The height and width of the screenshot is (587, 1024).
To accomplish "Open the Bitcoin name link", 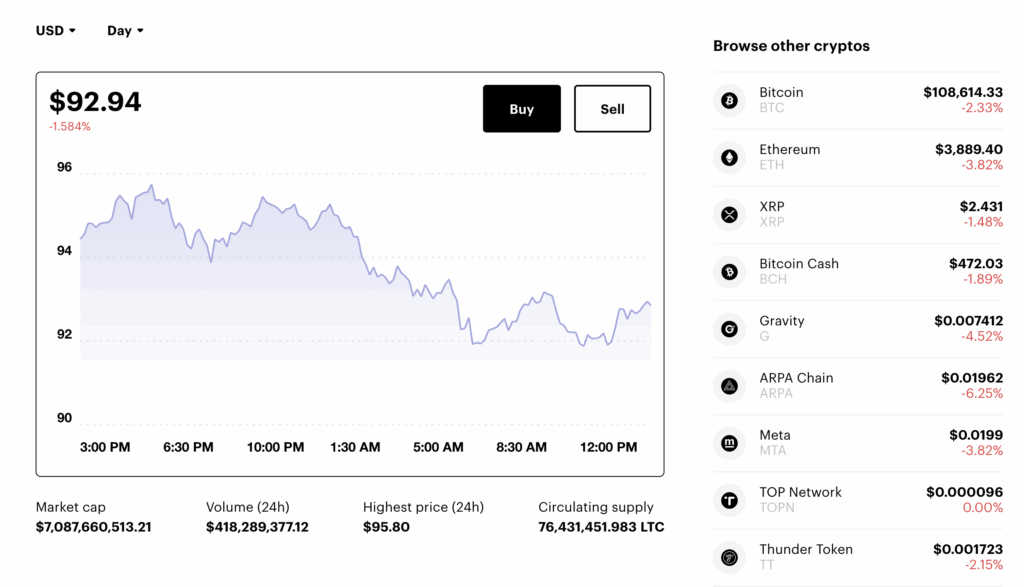I will click(781, 92).
